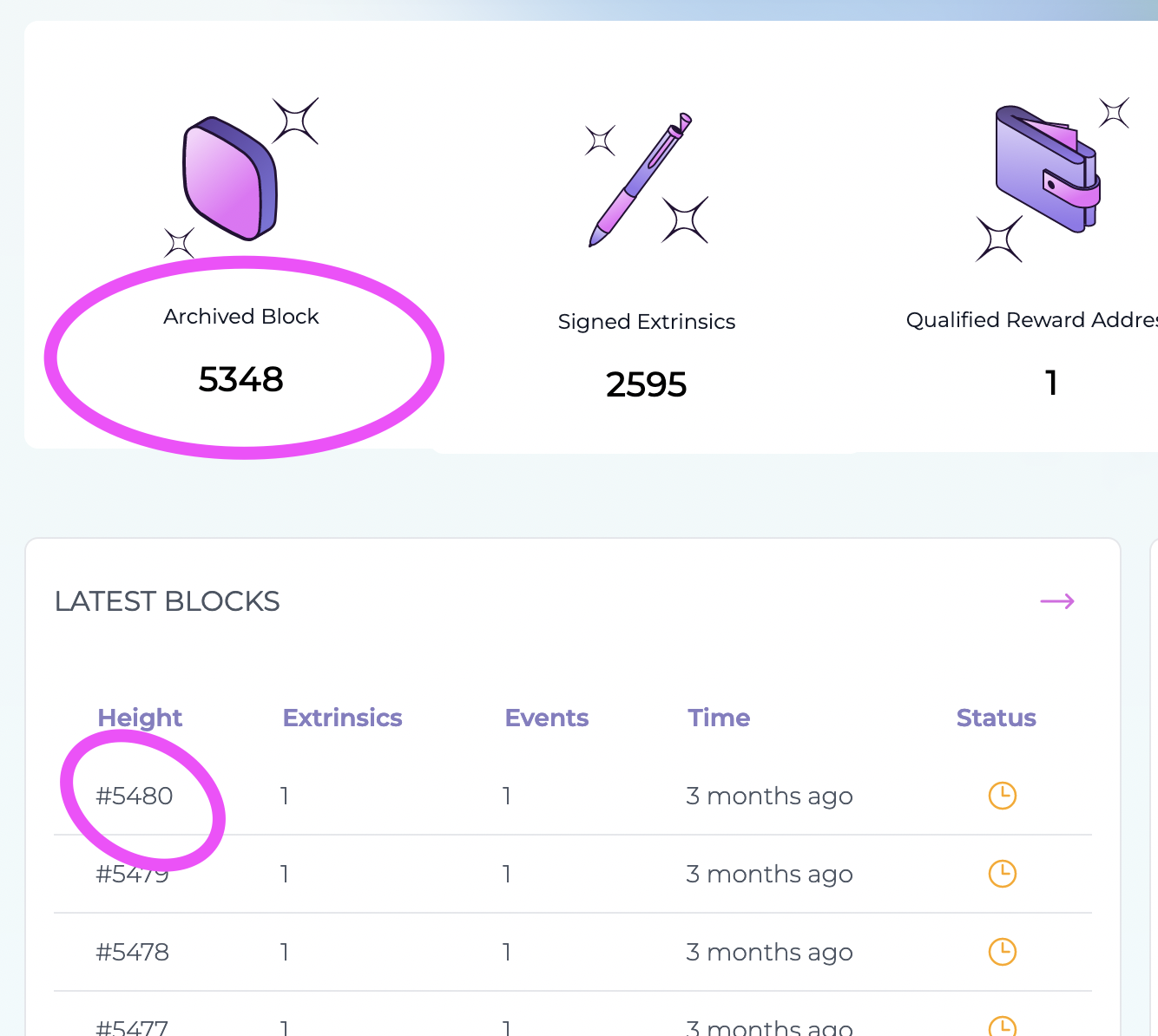The width and height of the screenshot is (1158, 1036).
Task: Click the Signed Extrinsics count 2595
Action: [x=646, y=384]
